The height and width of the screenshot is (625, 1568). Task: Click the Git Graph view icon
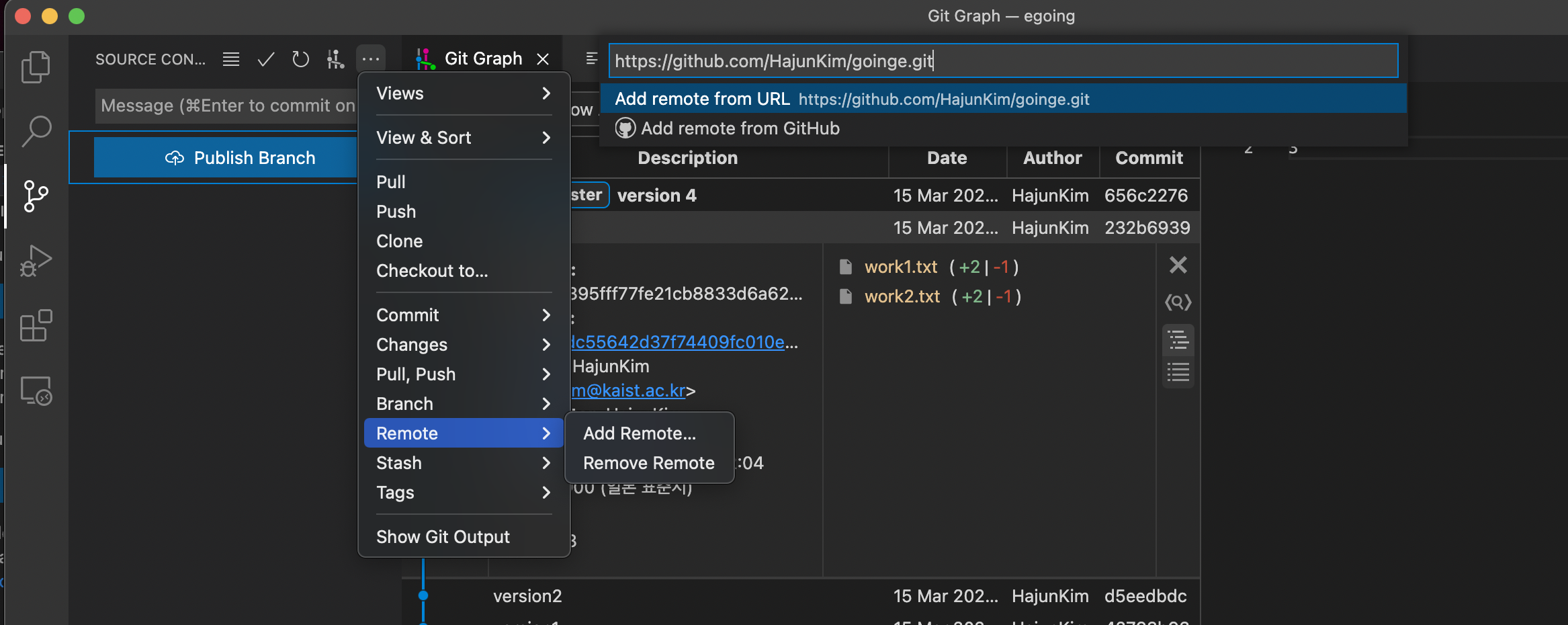[335, 59]
